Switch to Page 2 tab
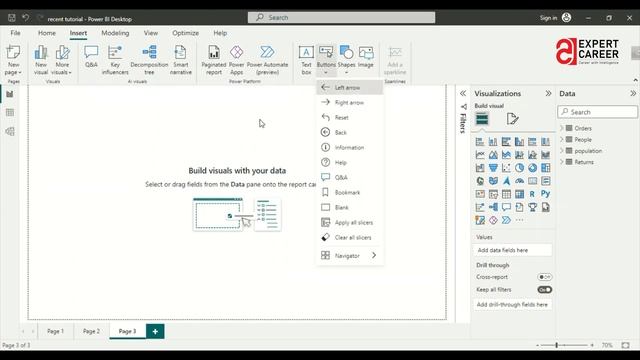 [91, 331]
